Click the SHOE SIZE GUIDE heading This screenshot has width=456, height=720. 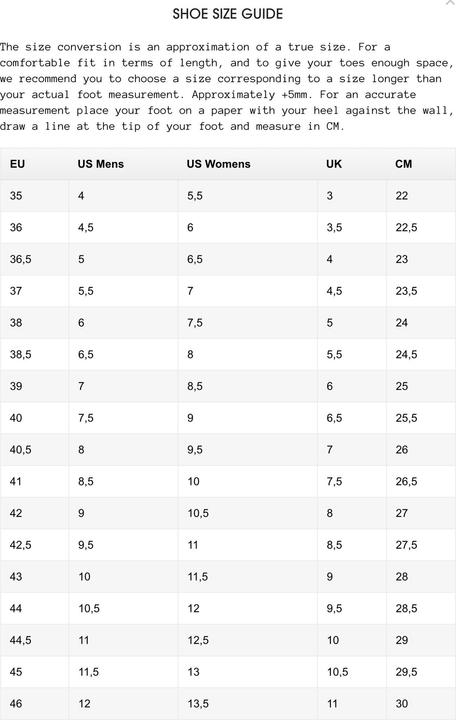[228, 14]
